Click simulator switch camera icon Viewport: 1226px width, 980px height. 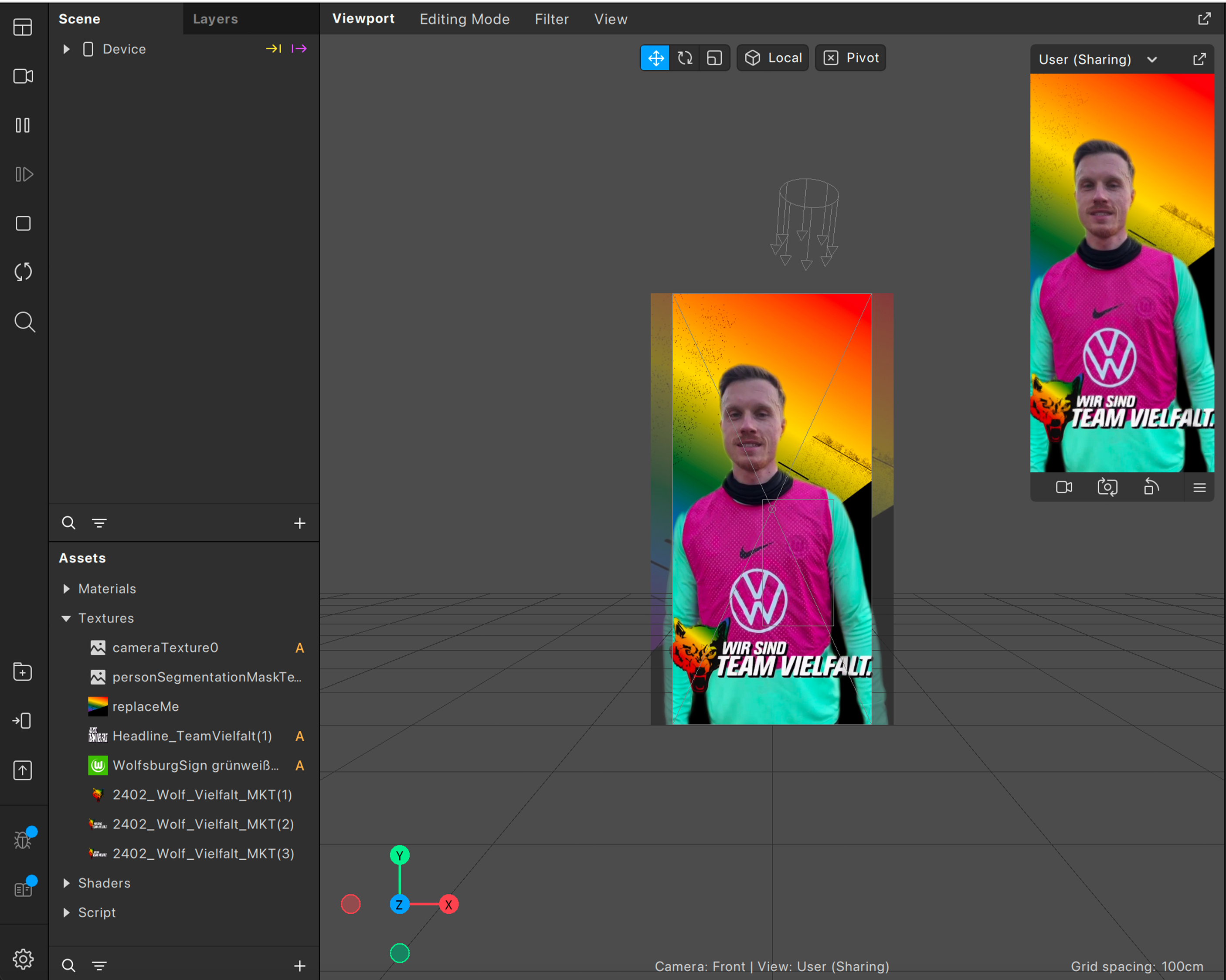click(1107, 487)
